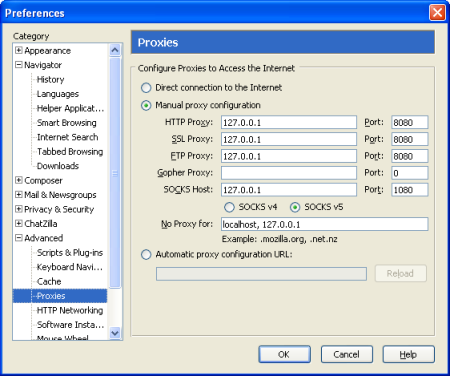Expand the Privacy & Security category
The height and width of the screenshot is (376, 450).
coord(19,209)
